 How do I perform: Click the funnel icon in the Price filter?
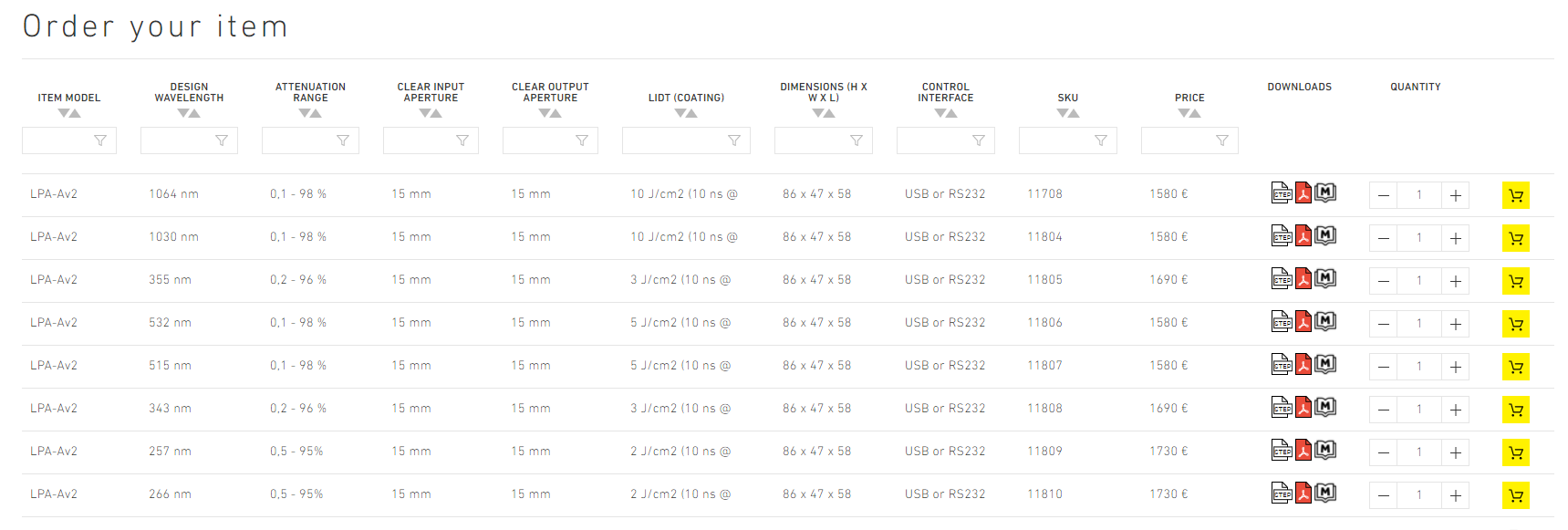coord(1221,140)
